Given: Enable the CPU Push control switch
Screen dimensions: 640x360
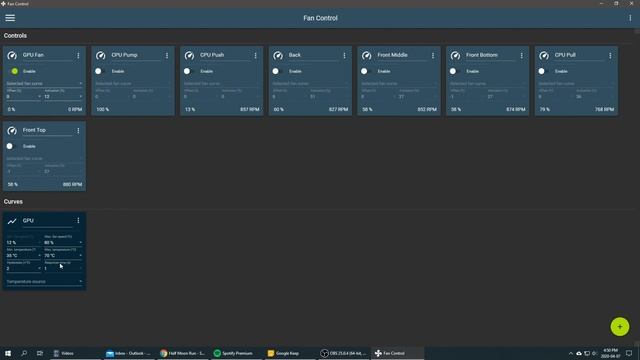Looking at the screenshot, I should tap(189, 71).
